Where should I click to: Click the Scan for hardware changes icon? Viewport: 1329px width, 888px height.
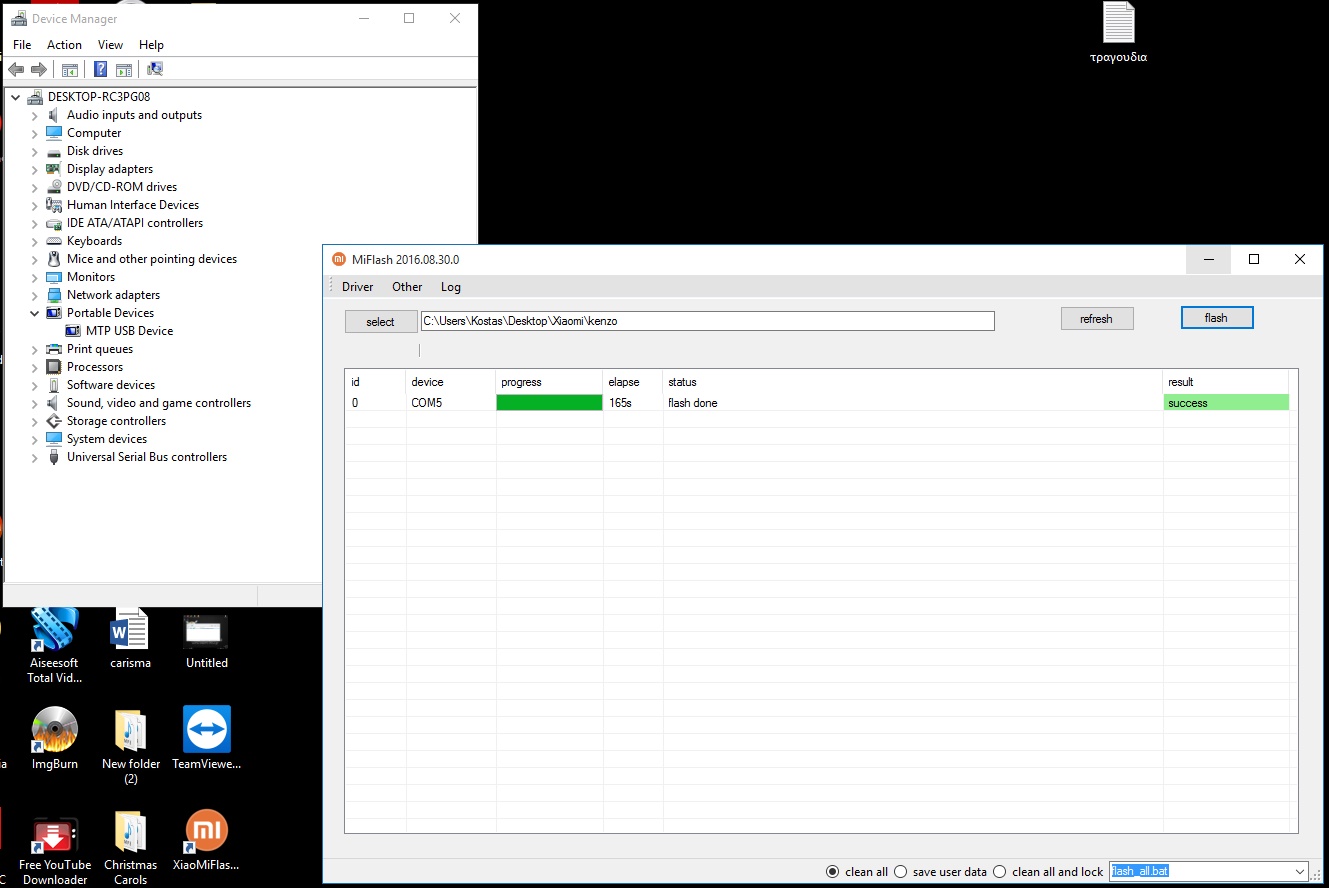155,69
